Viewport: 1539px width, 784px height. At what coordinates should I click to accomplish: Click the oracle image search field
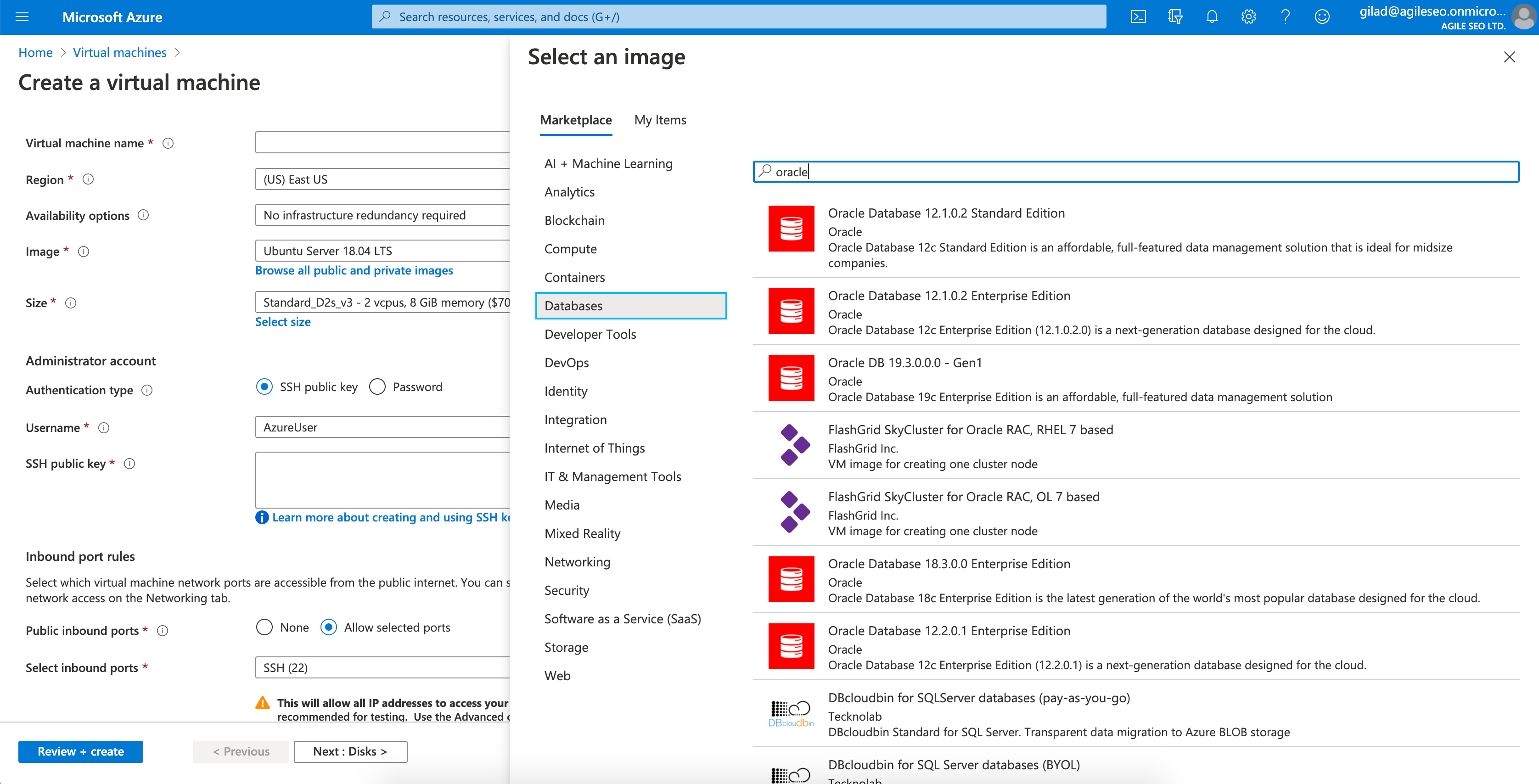point(1135,172)
